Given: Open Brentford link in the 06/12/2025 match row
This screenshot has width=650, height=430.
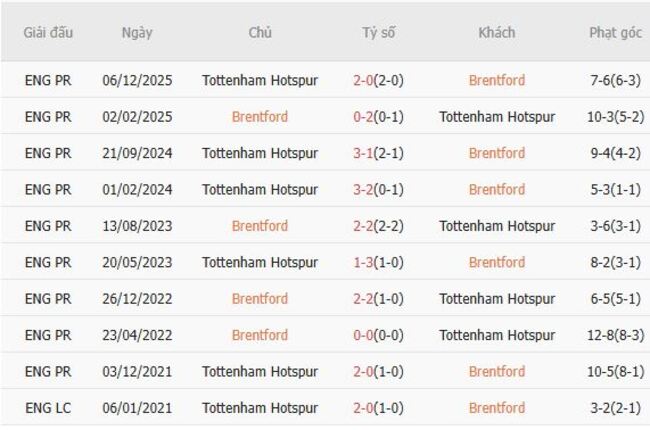Looking at the screenshot, I should pyautogui.click(x=496, y=80).
